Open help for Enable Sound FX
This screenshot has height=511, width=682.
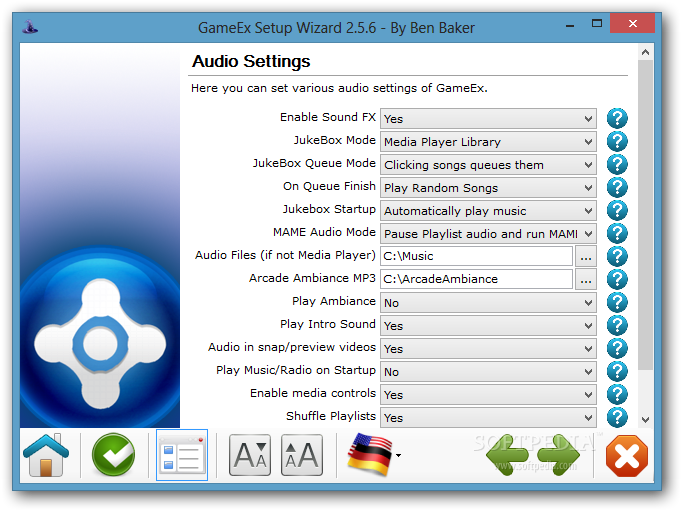point(617,118)
